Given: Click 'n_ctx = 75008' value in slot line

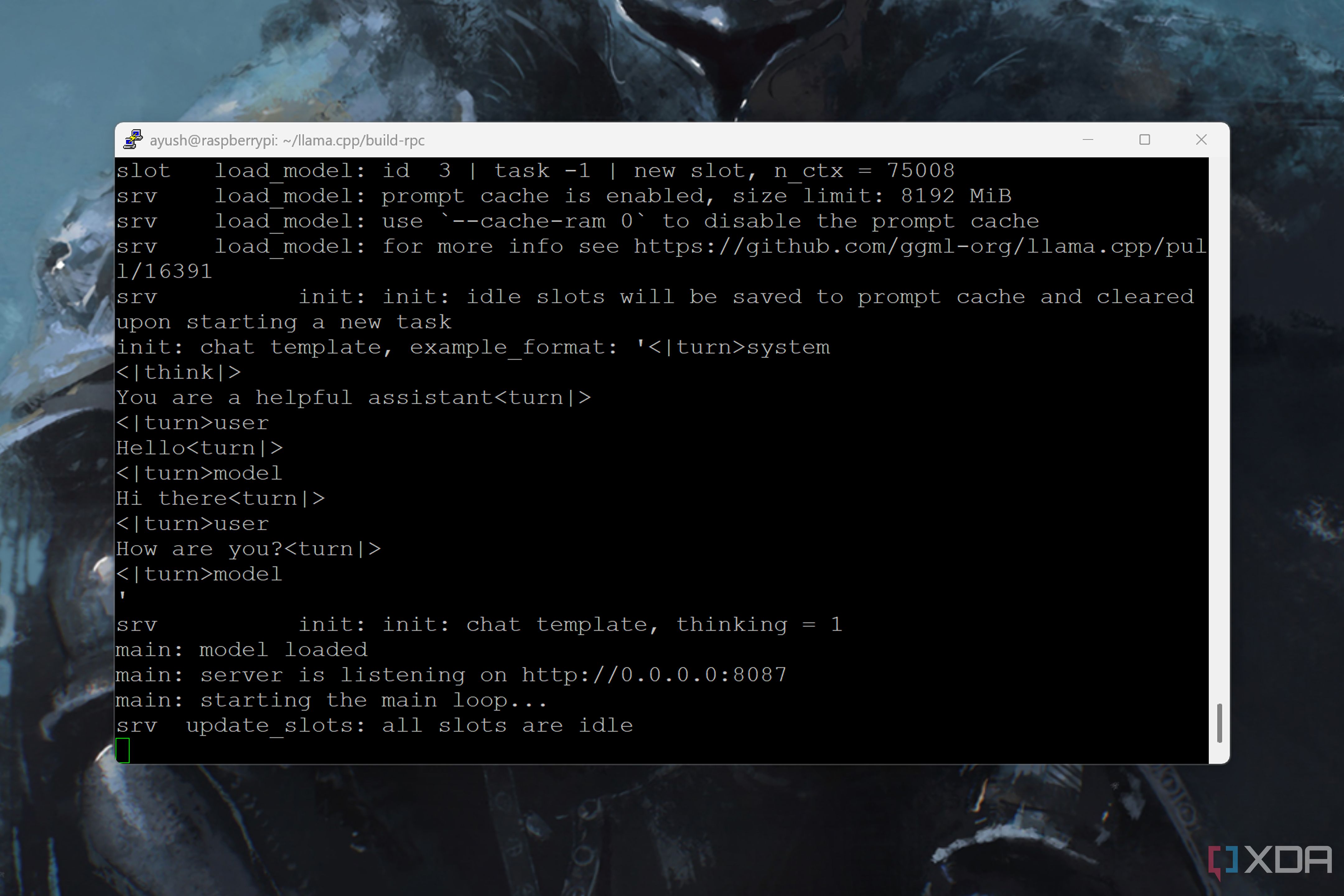Looking at the screenshot, I should point(864,171).
